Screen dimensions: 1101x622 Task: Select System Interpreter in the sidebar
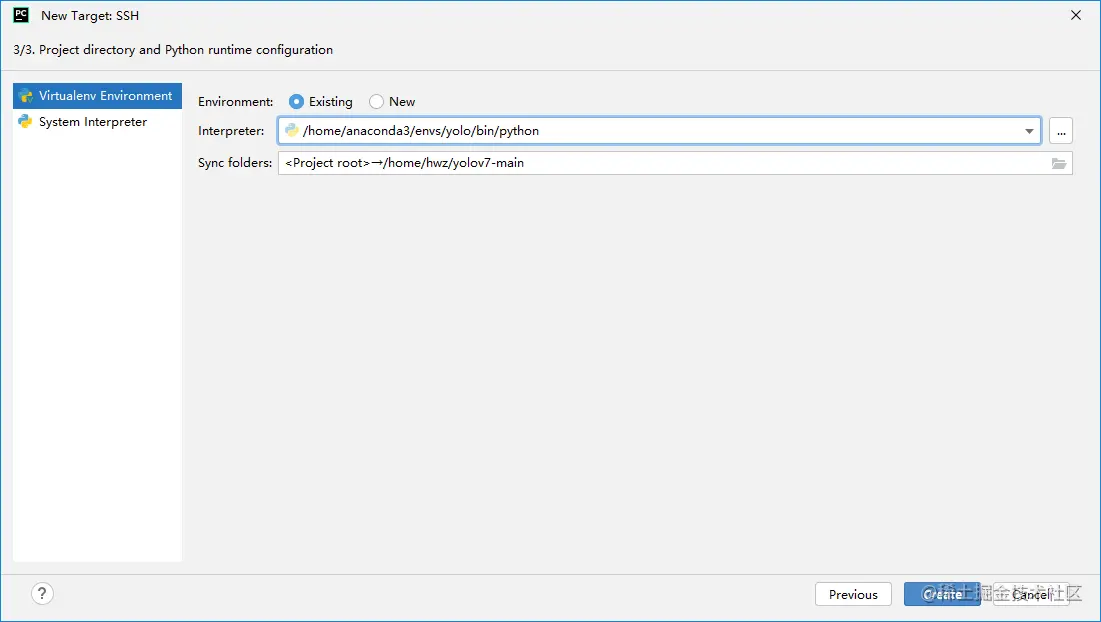(97, 121)
